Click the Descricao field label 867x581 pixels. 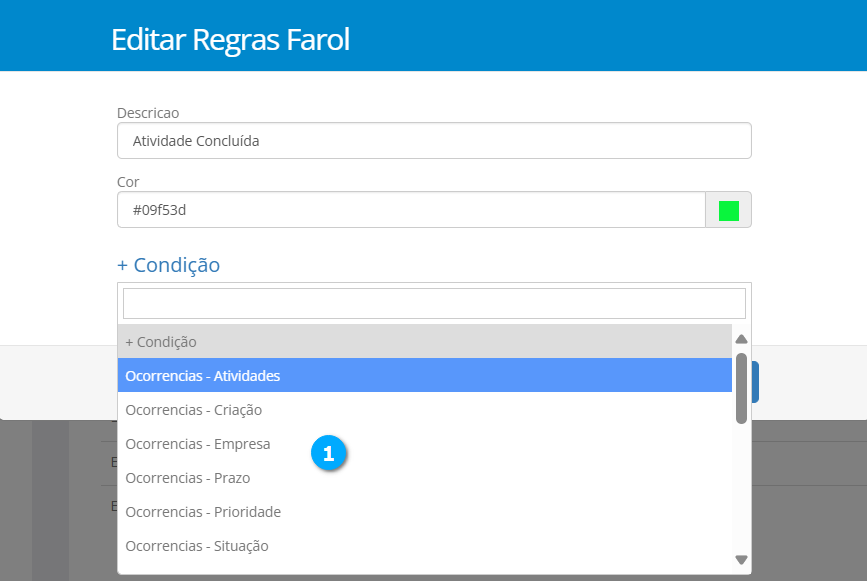pyautogui.click(x=147, y=113)
